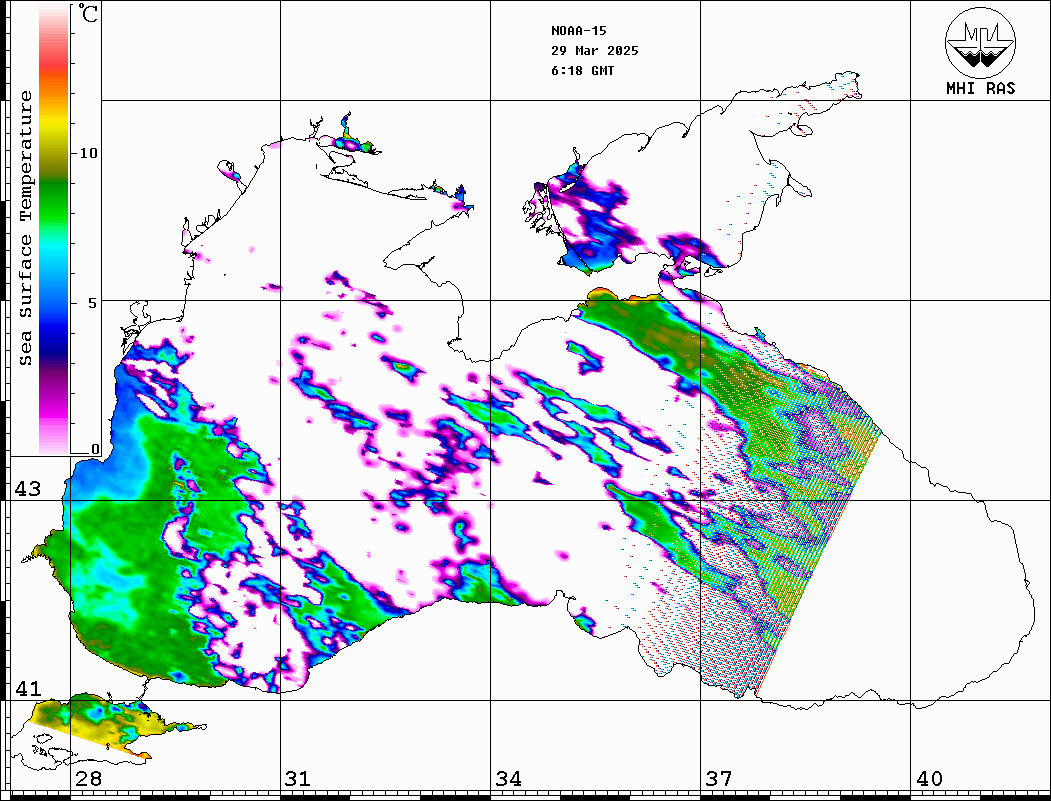Click the "0" tick on temperature scale
The width and height of the screenshot is (1051, 801).
pyautogui.click(x=95, y=449)
